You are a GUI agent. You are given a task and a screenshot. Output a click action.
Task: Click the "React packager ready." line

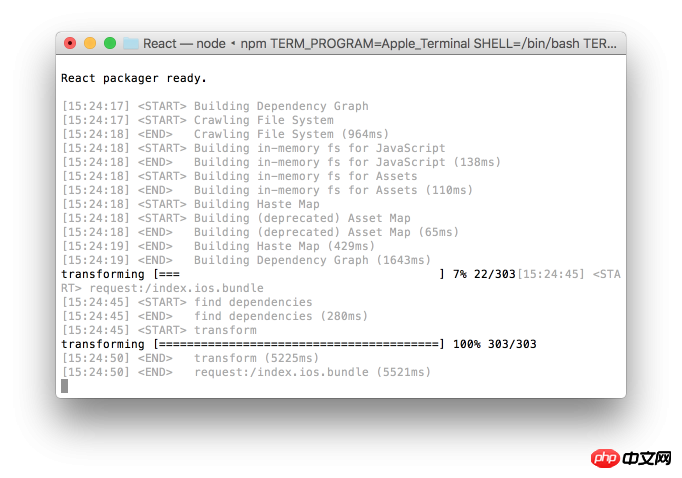click(134, 78)
